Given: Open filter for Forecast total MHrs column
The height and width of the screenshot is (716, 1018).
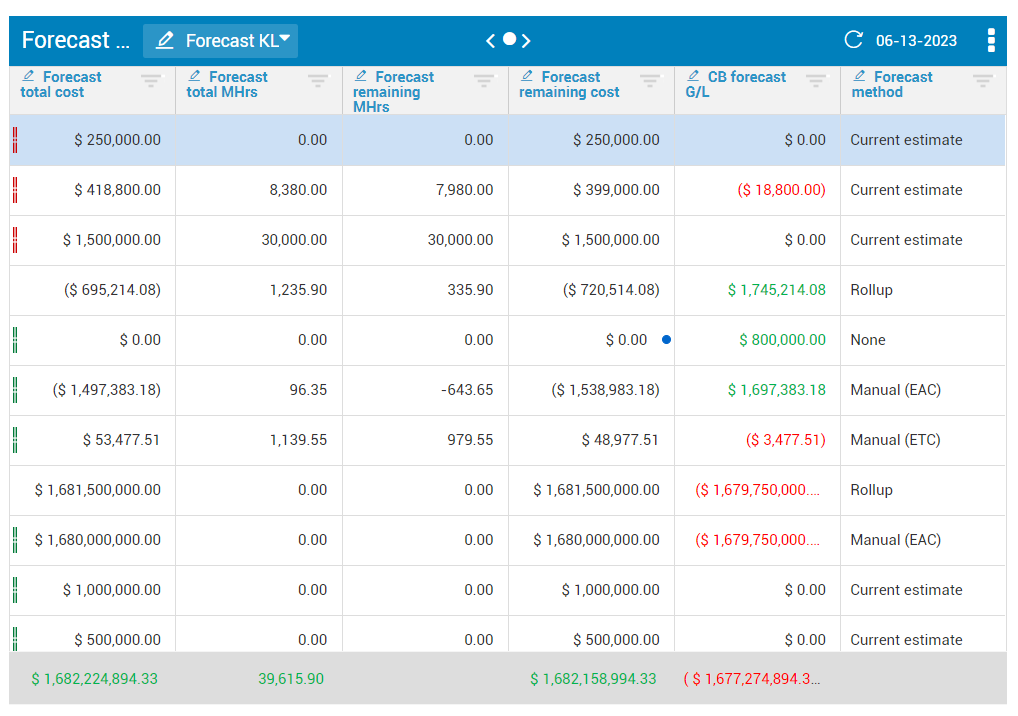Looking at the screenshot, I should [318, 81].
